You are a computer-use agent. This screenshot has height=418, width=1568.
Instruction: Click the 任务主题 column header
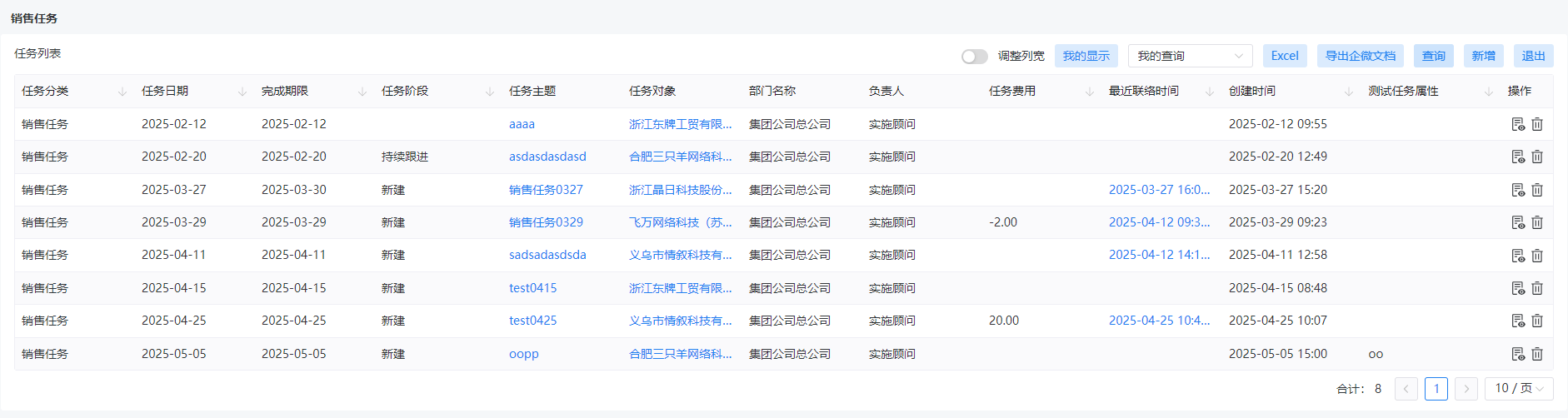point(532,91)
